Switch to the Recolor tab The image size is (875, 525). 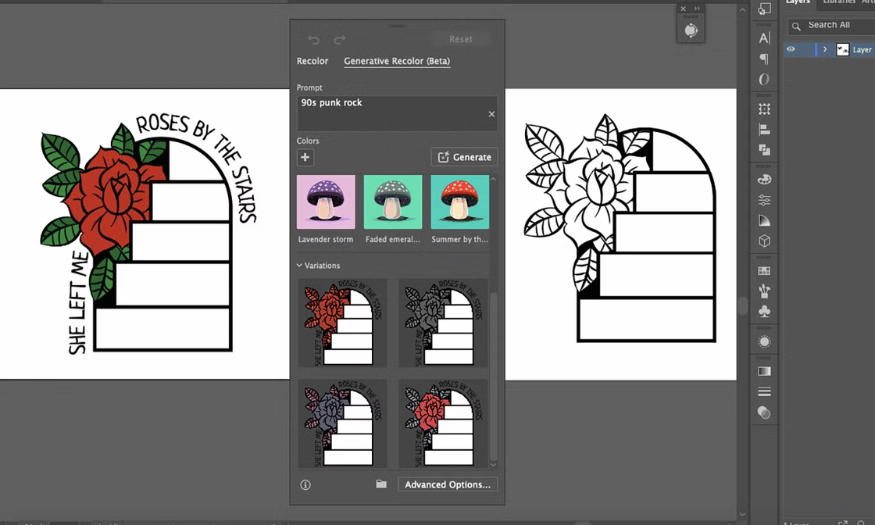(x=312, y=61)
